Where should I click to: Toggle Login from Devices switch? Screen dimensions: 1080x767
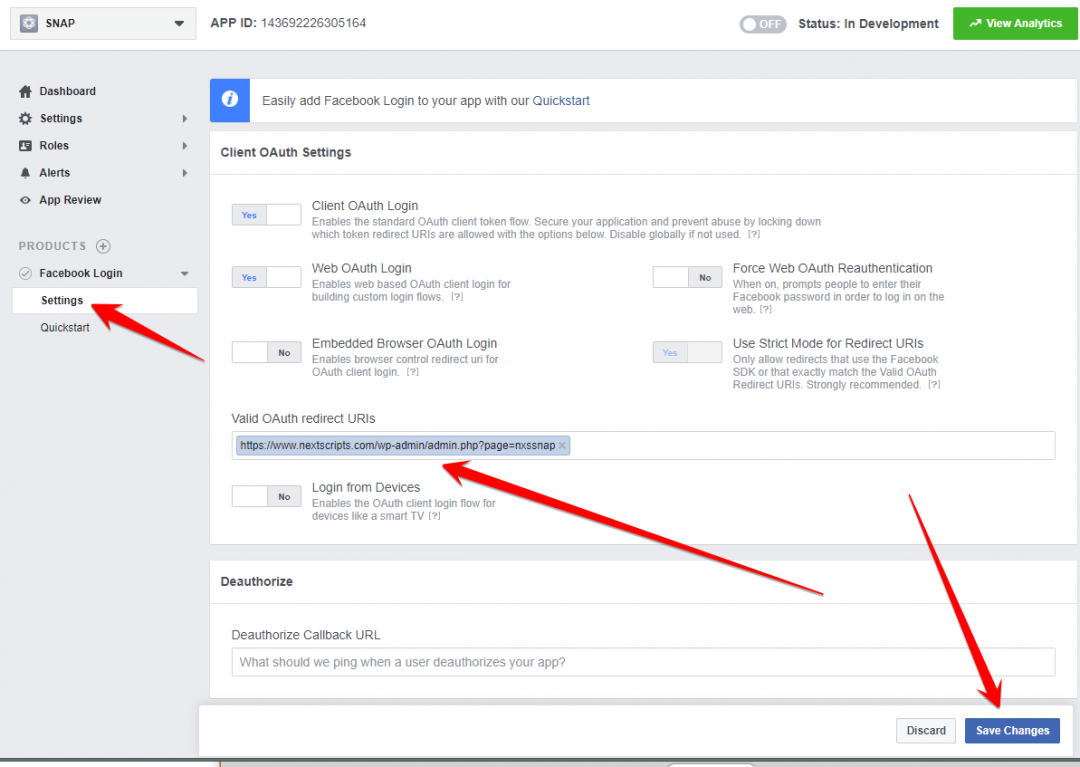point(267,496)
